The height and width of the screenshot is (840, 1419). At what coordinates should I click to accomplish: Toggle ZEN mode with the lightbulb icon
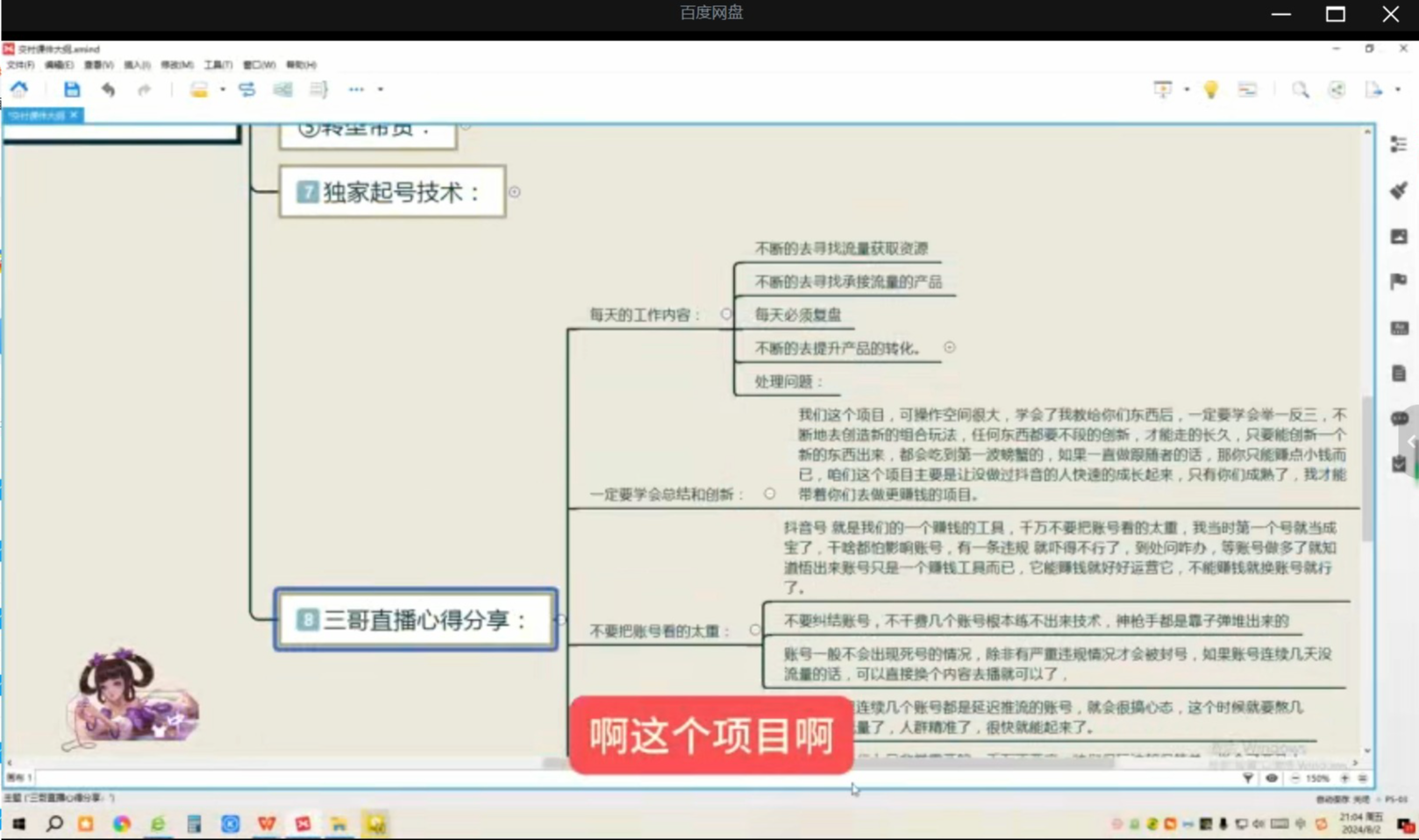tap(1211, 89)
